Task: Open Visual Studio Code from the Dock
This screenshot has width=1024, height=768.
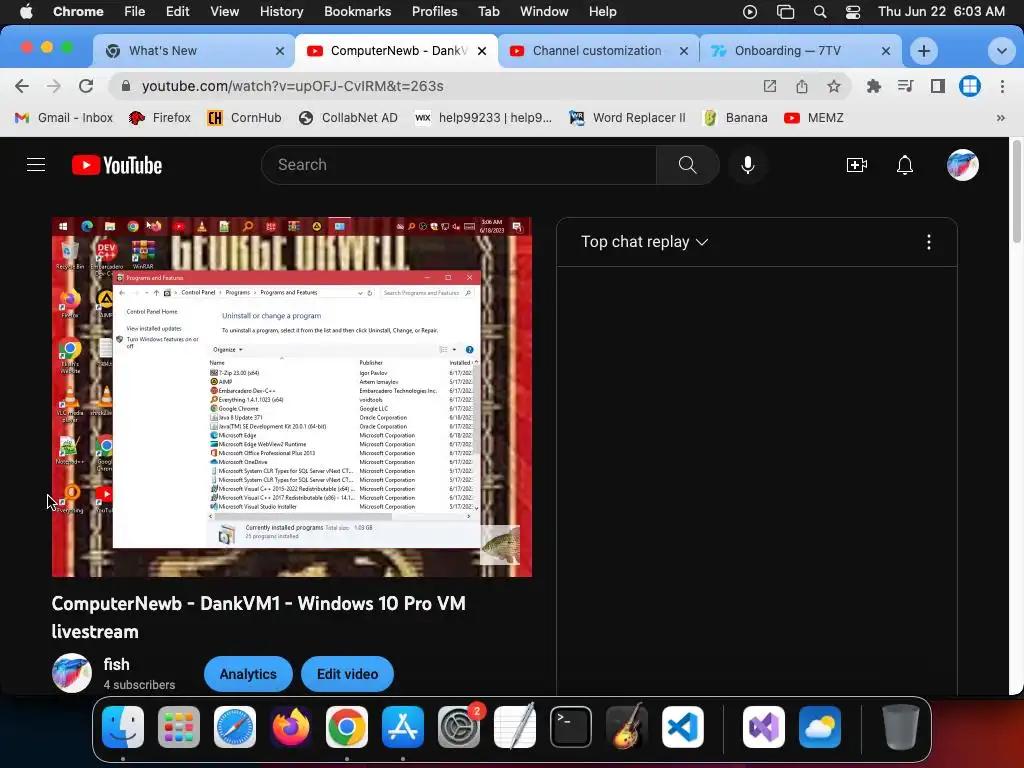Action: click(x=683, y=727)
